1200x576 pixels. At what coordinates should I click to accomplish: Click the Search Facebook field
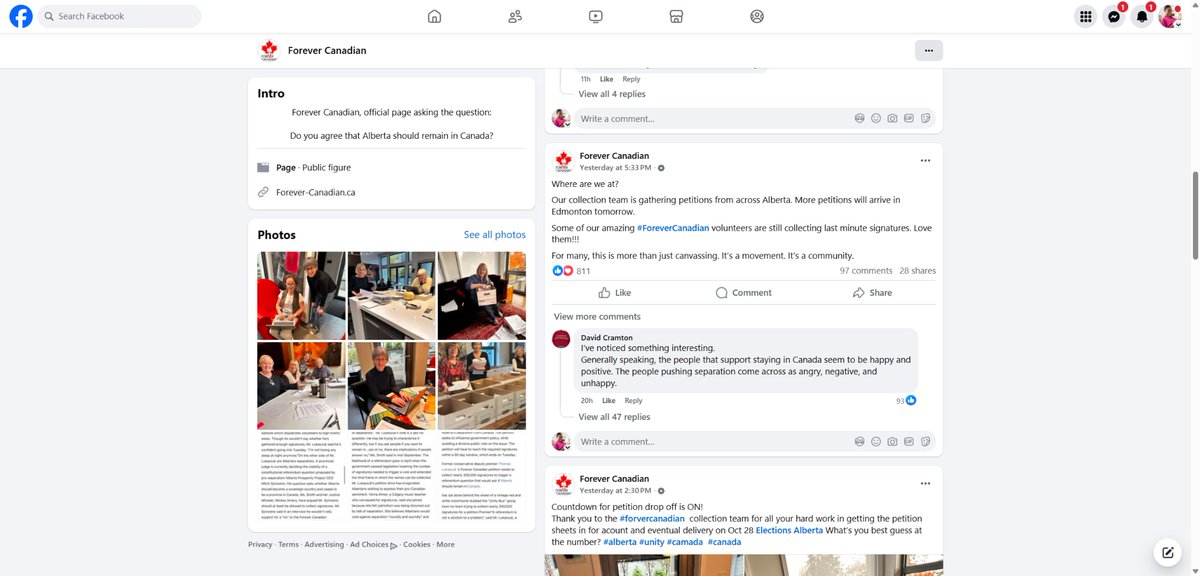coord(120,16)
